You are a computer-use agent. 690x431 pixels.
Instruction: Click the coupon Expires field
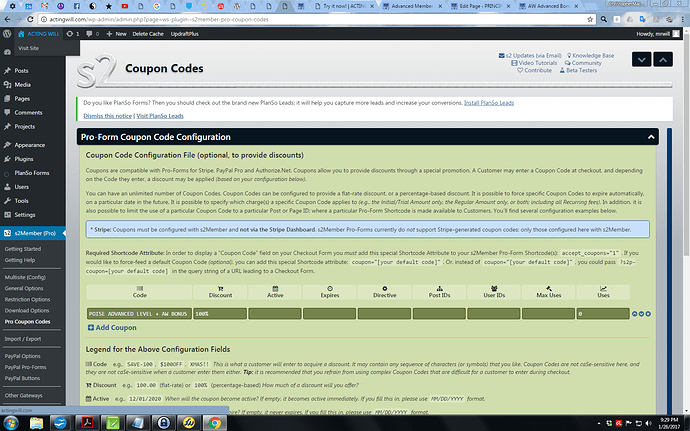pos(329,314)
